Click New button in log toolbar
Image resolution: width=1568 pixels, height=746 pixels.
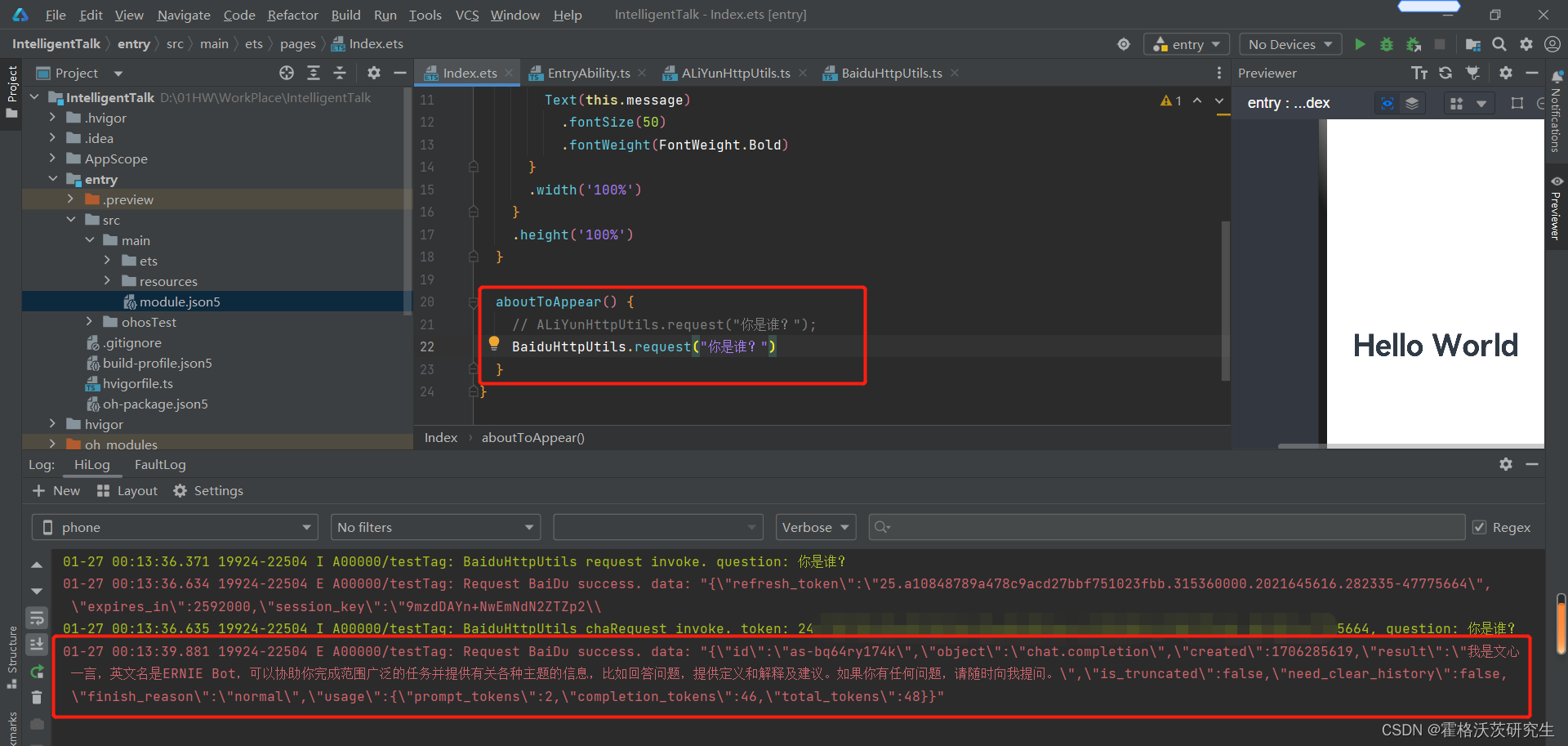56,490
